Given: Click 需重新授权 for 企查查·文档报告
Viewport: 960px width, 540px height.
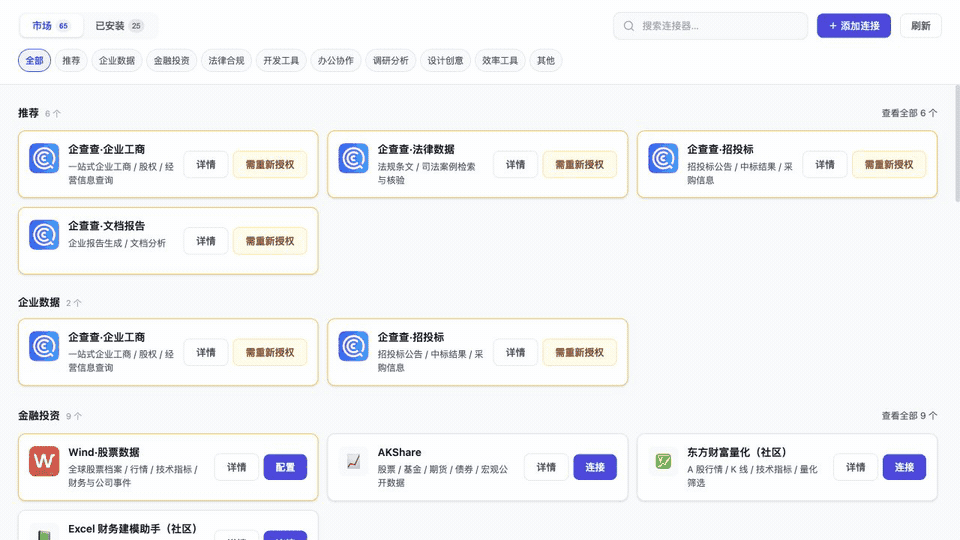Looking at the screenshot, I should tap(270, 241).
